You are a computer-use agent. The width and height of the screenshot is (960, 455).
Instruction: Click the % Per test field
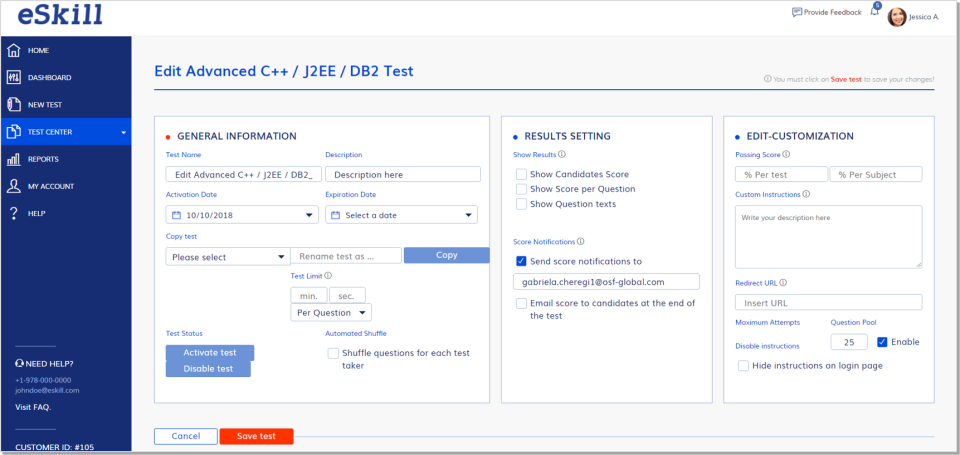(x=781, y=175)
